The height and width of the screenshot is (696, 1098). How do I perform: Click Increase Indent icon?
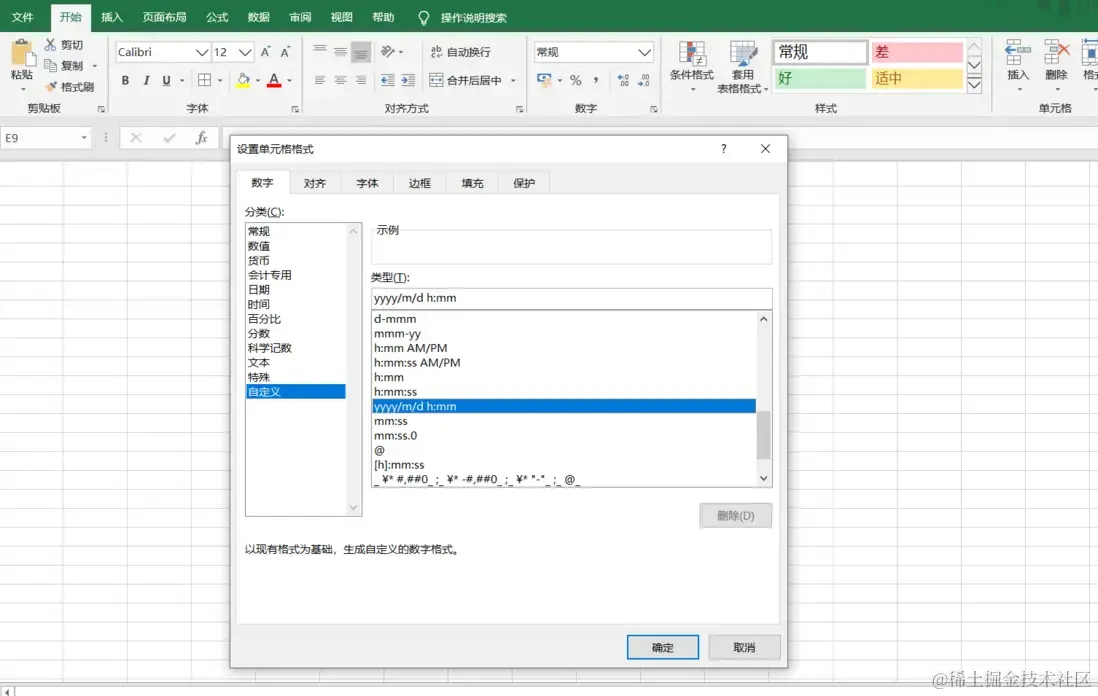[x=408, y=81]
